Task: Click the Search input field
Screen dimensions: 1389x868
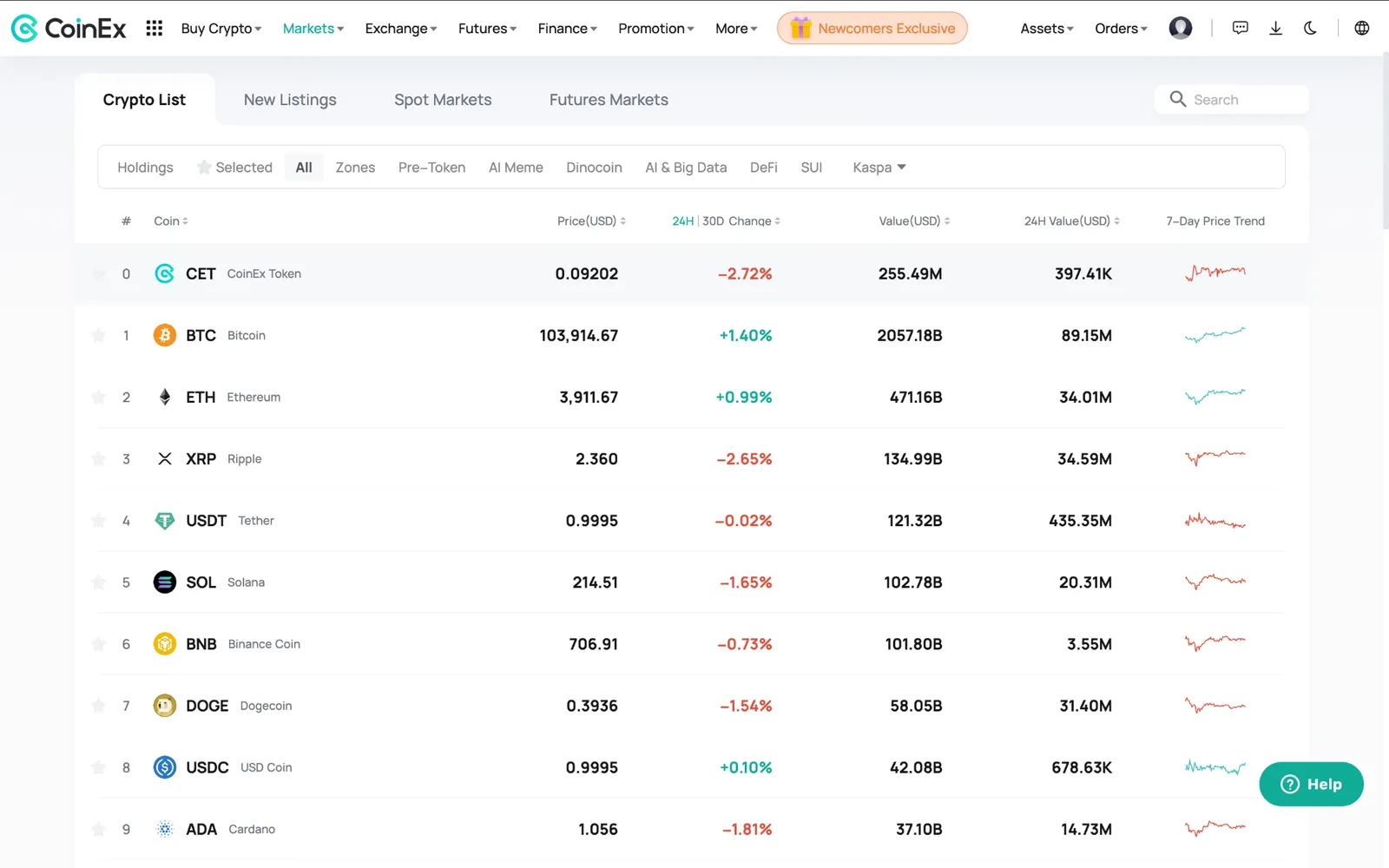Action: pos(1231,99)
